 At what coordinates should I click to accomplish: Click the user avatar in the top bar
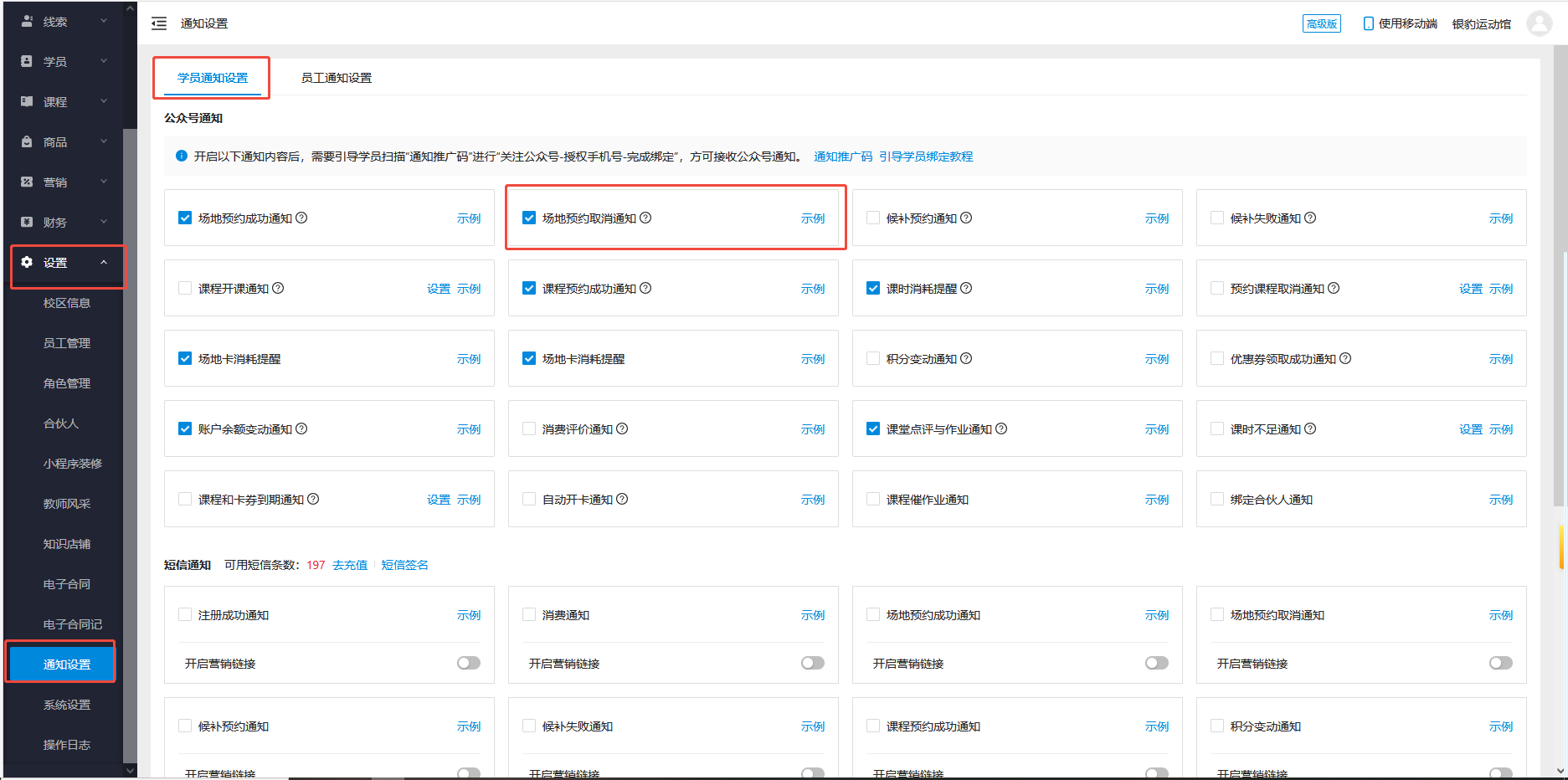point(1539,23)
